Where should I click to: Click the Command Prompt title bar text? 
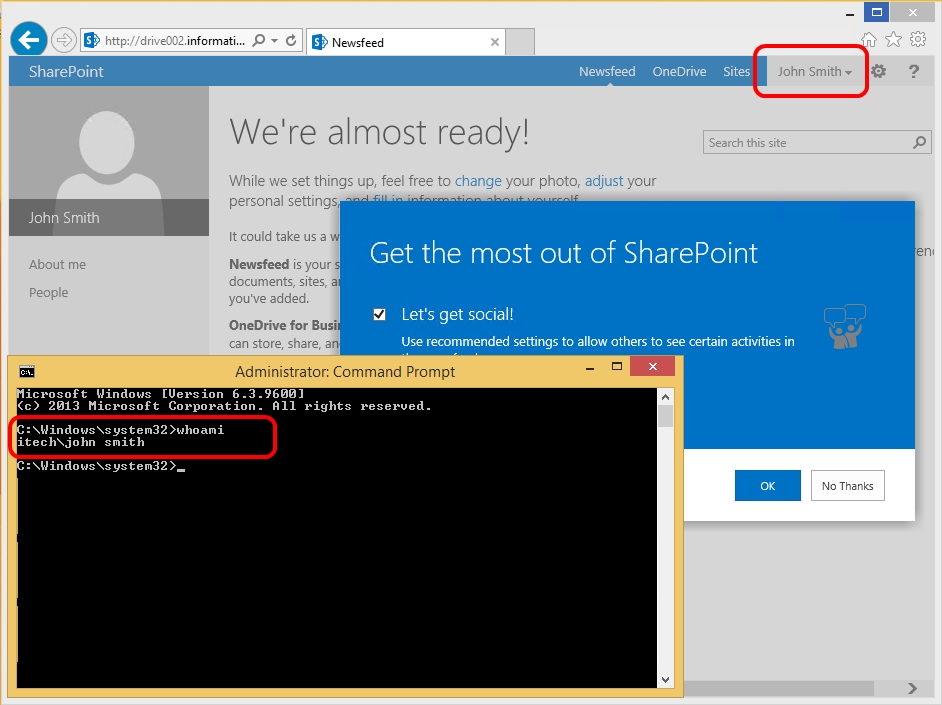click(x=345, y=372)
